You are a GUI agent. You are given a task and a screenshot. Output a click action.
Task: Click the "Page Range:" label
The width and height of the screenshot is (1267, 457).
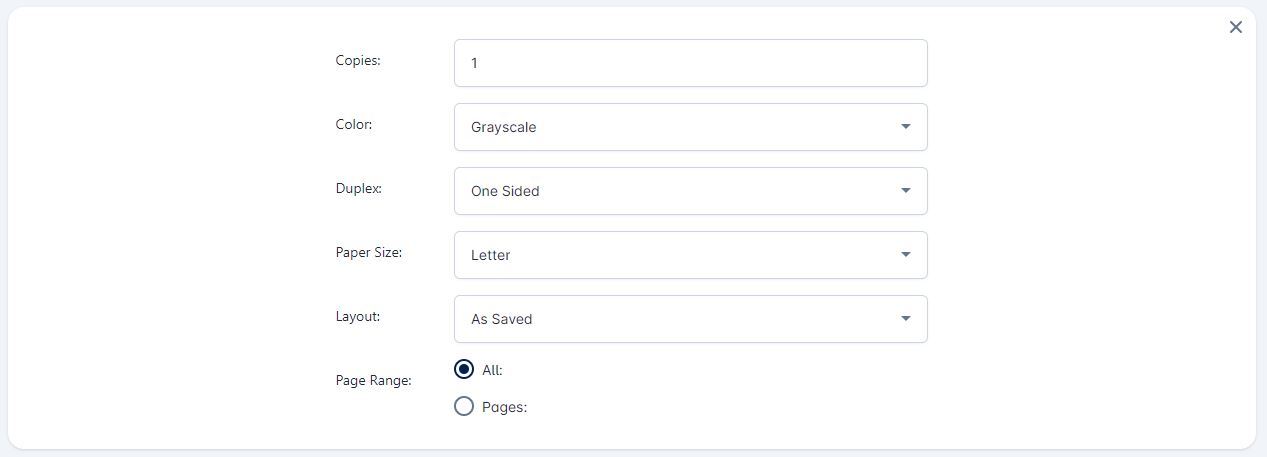click(x=373, y=380)
